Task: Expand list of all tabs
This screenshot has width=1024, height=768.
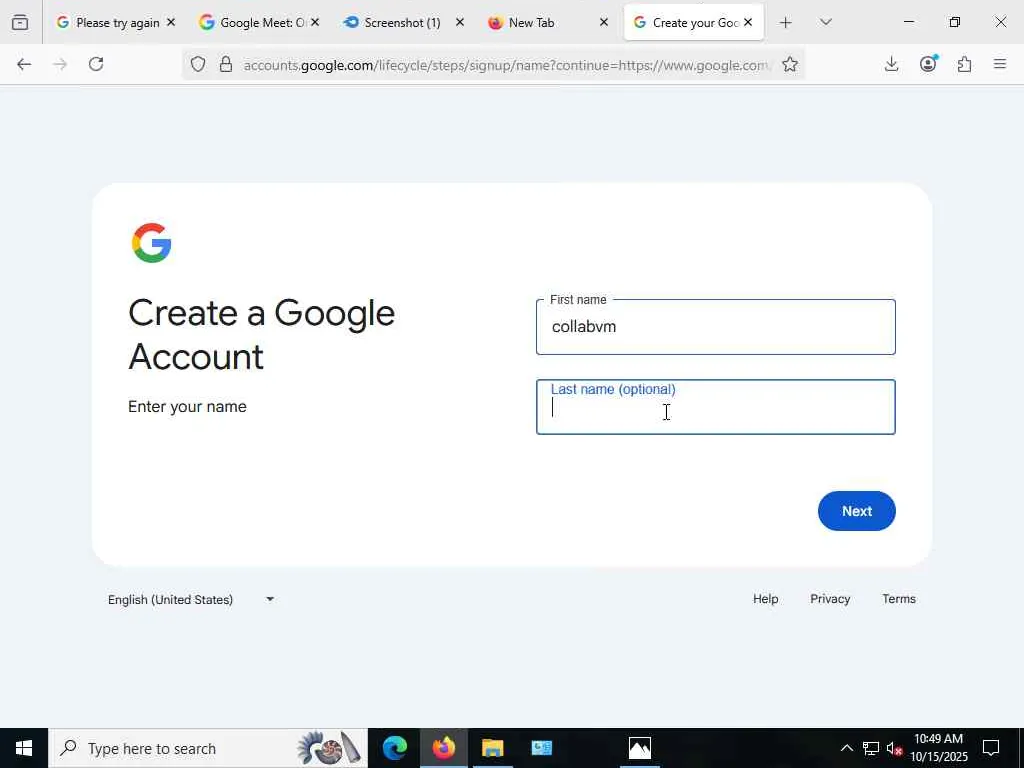Action: point(825,22)
